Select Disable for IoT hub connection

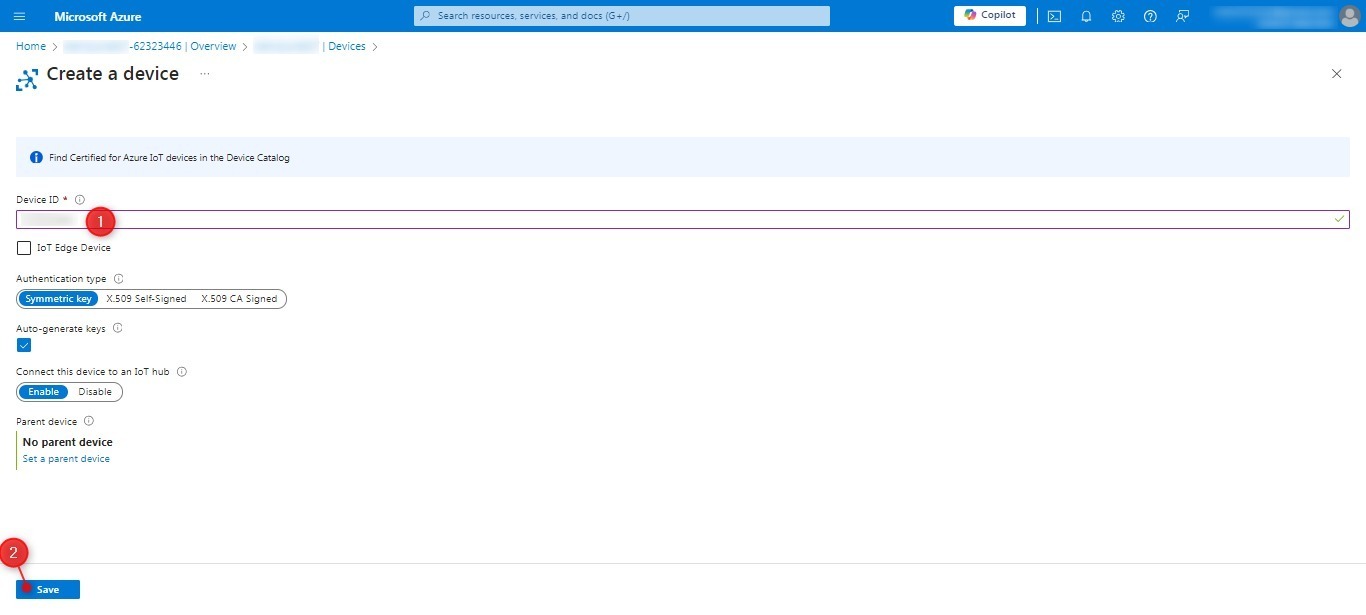(x=95, y=392)
